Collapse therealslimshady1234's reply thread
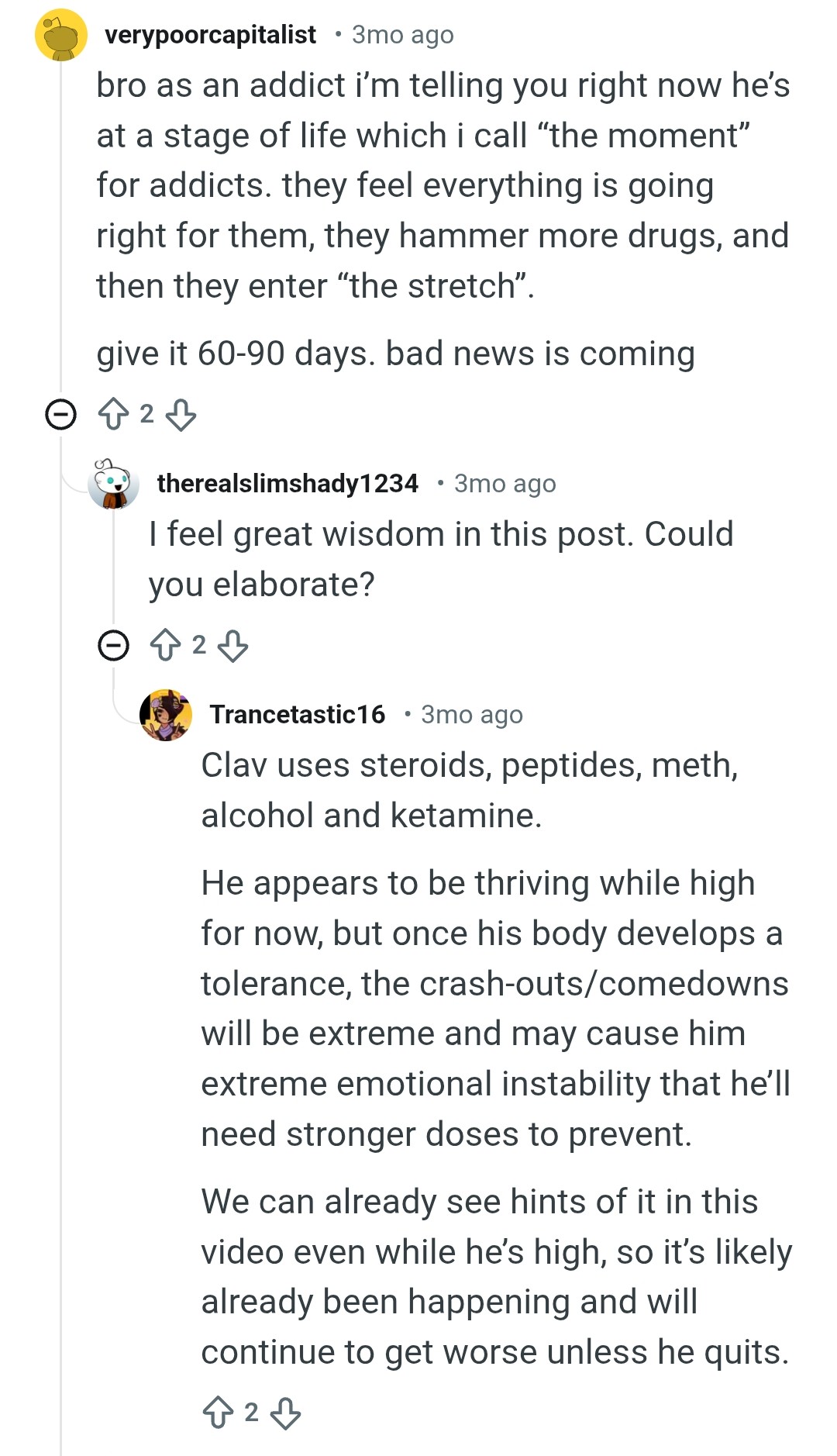The width and height of the screenshot is (837, 1456). coord(113,645)
